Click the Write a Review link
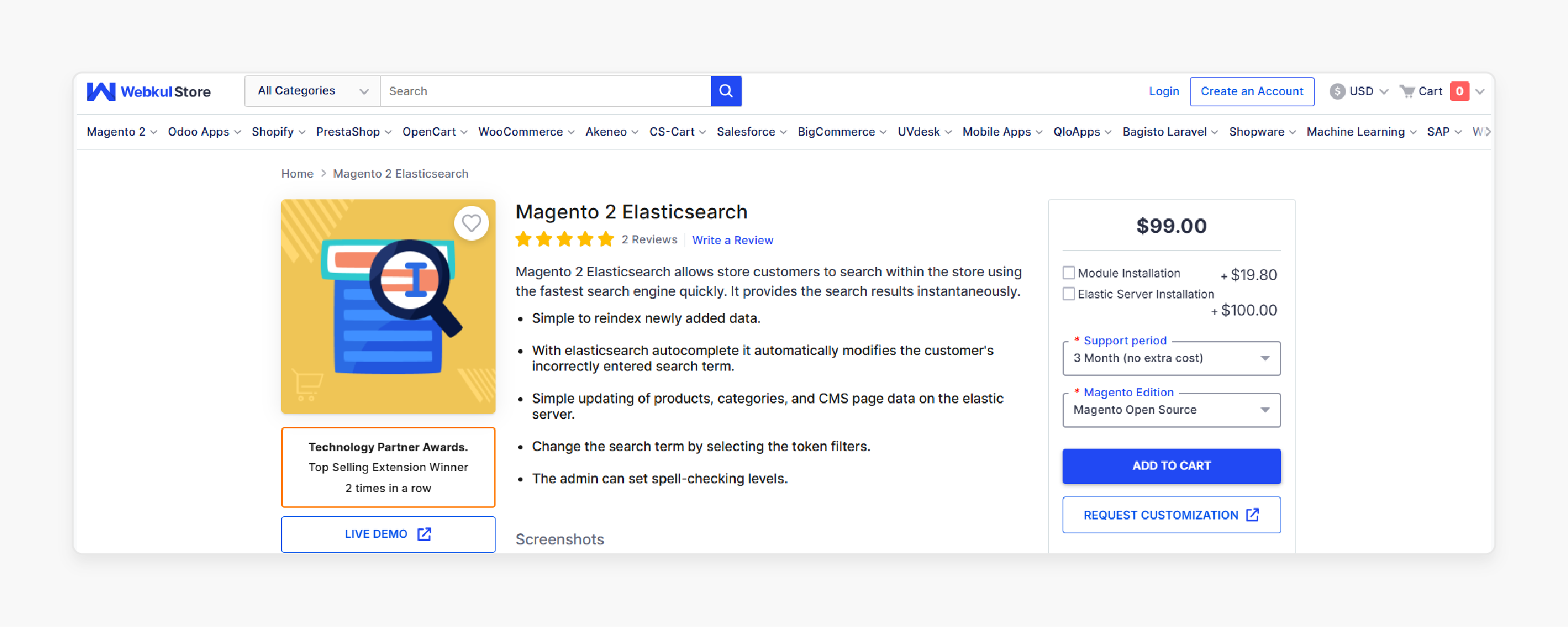This screenshot has height=629, width=1568. tap(732, 240)
